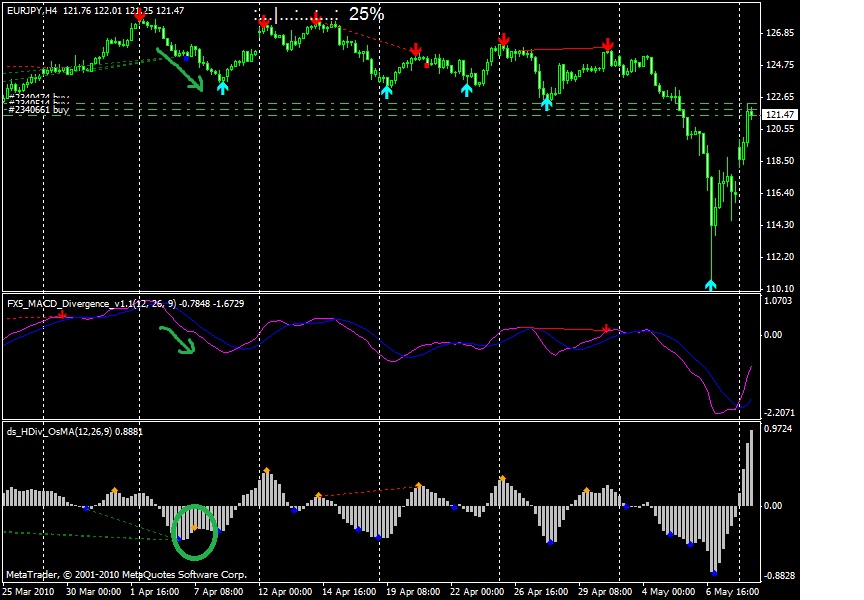The image size is (864, 600).
Task: Click the 0.9724 OsMA scale maximum
Action: coord(779,429)
